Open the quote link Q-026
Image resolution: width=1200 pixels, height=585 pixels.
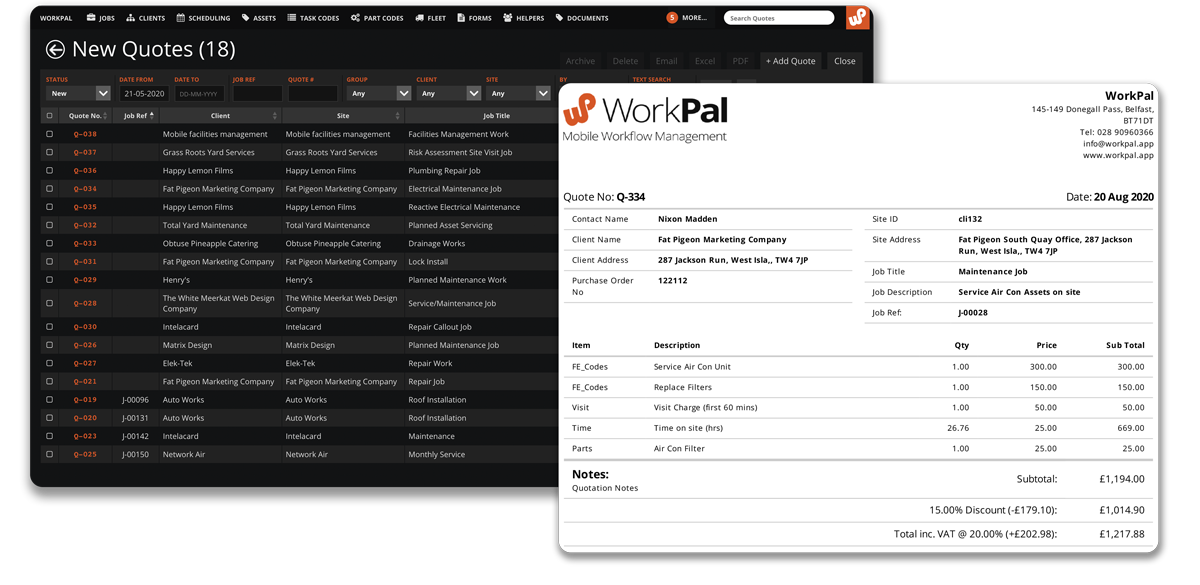(85, 345)
